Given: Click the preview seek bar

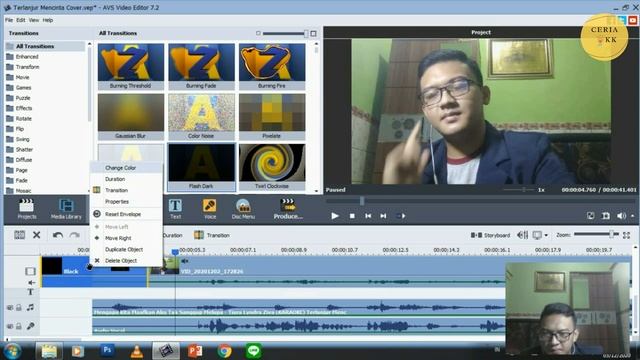Looking at the screenshot, I should click(481, 201).
